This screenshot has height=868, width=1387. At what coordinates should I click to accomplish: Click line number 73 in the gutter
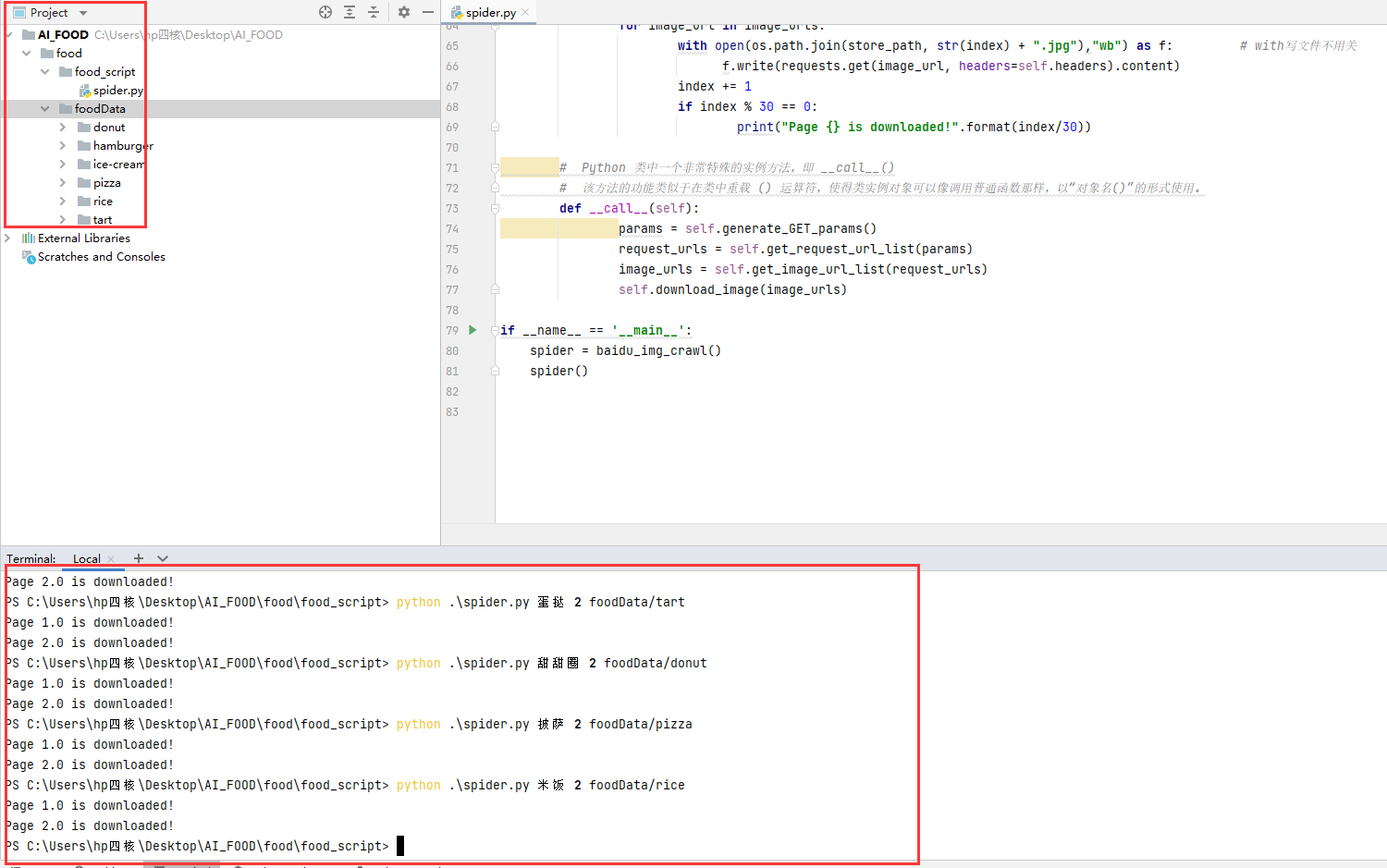point(452,208)
